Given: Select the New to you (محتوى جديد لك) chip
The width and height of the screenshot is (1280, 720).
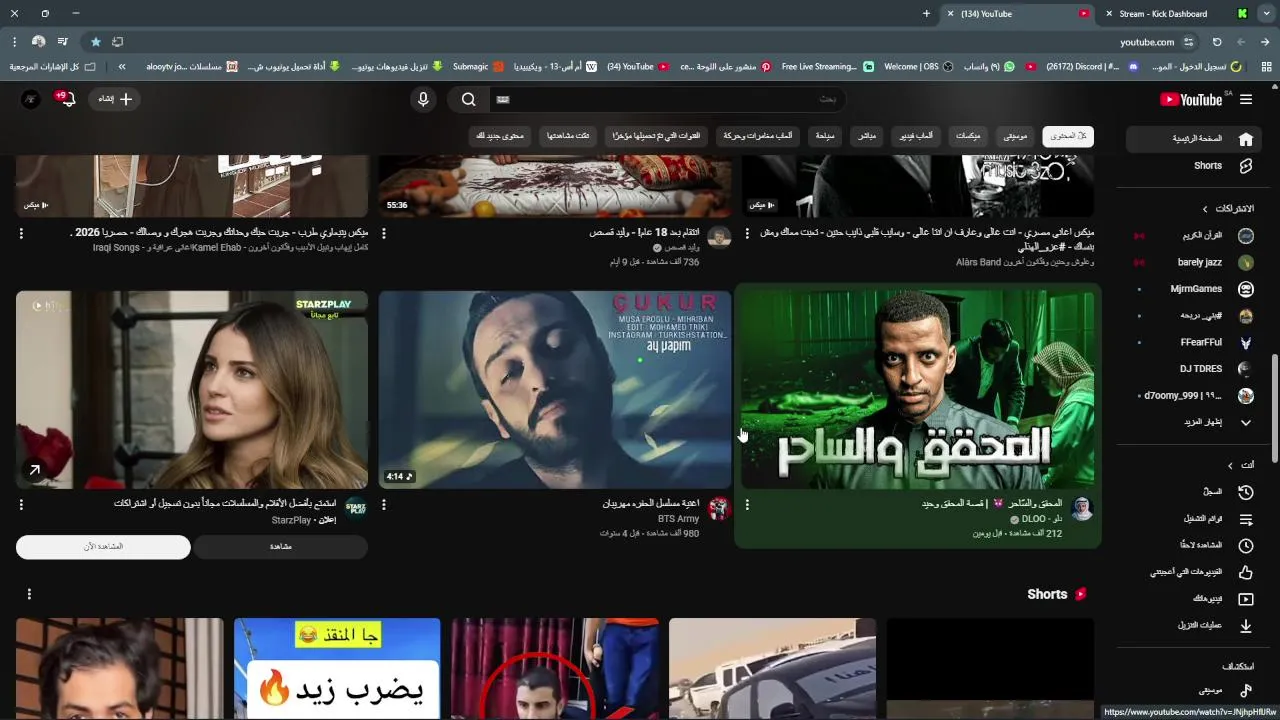Looking at the screenshot, I should (x=500, y=136).
